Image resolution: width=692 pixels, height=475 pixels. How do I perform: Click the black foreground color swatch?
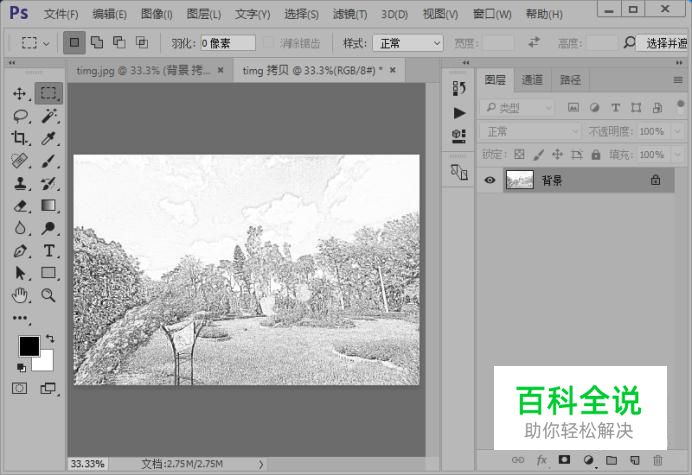point(28,347)
